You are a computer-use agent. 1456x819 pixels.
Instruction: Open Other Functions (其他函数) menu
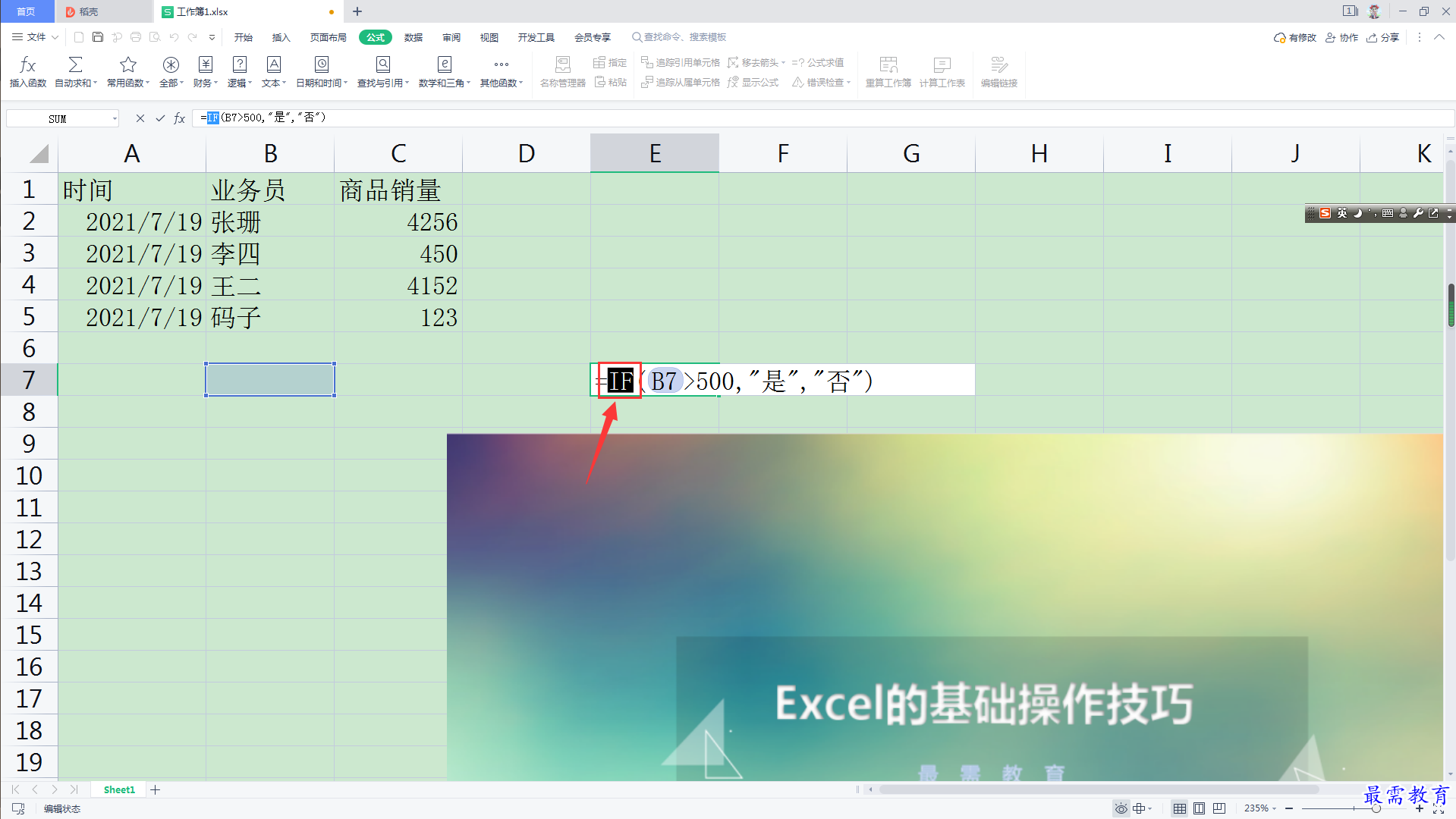[x=502, y=72]
